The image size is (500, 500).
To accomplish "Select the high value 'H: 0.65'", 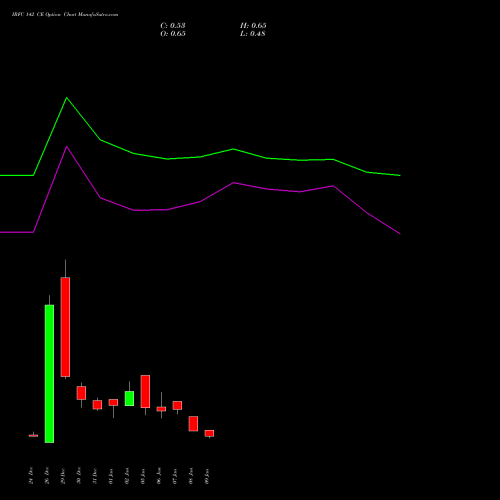I will pyautogui.click(x=253, y=26).
